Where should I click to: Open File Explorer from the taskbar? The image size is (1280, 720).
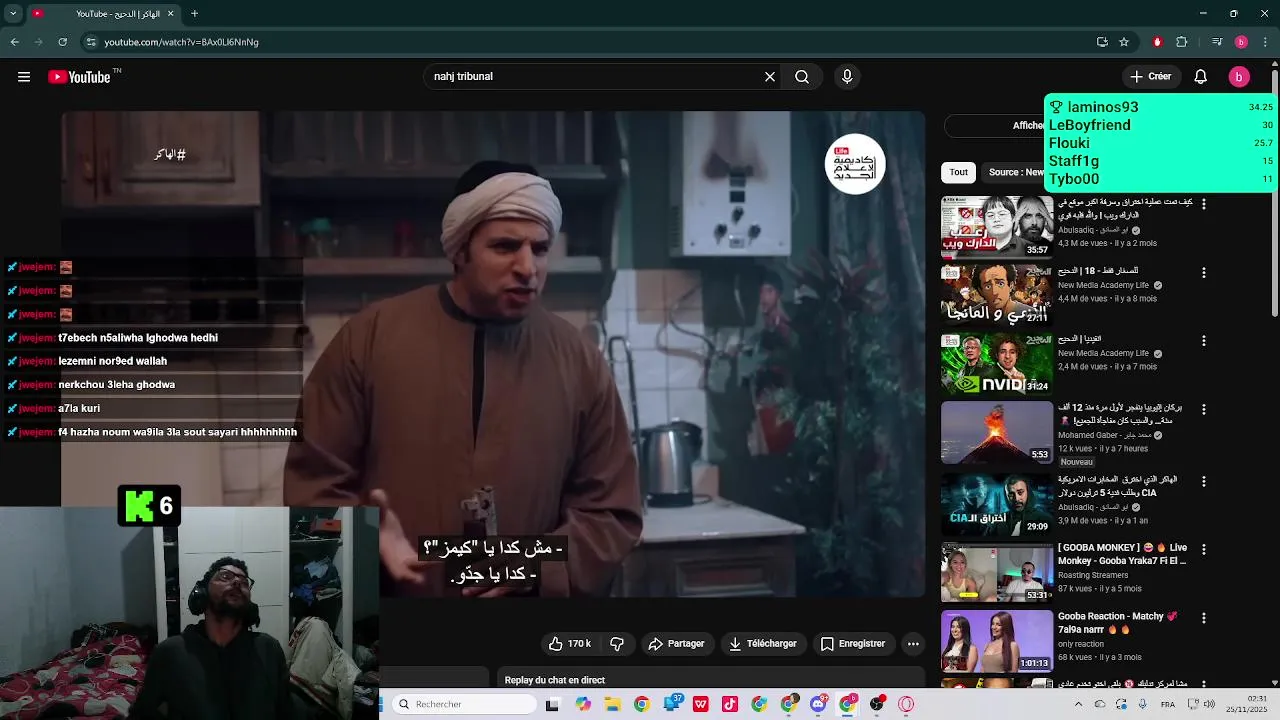pos(612,704)
